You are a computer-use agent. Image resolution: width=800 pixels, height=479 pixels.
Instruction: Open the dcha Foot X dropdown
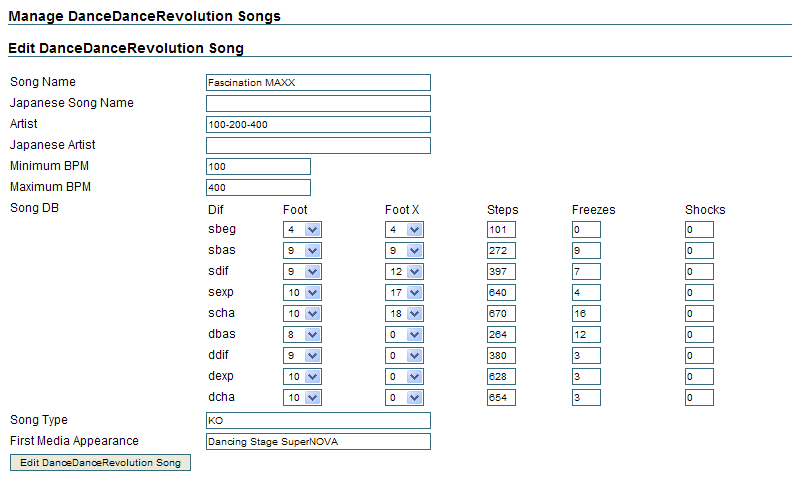point(404,397)
